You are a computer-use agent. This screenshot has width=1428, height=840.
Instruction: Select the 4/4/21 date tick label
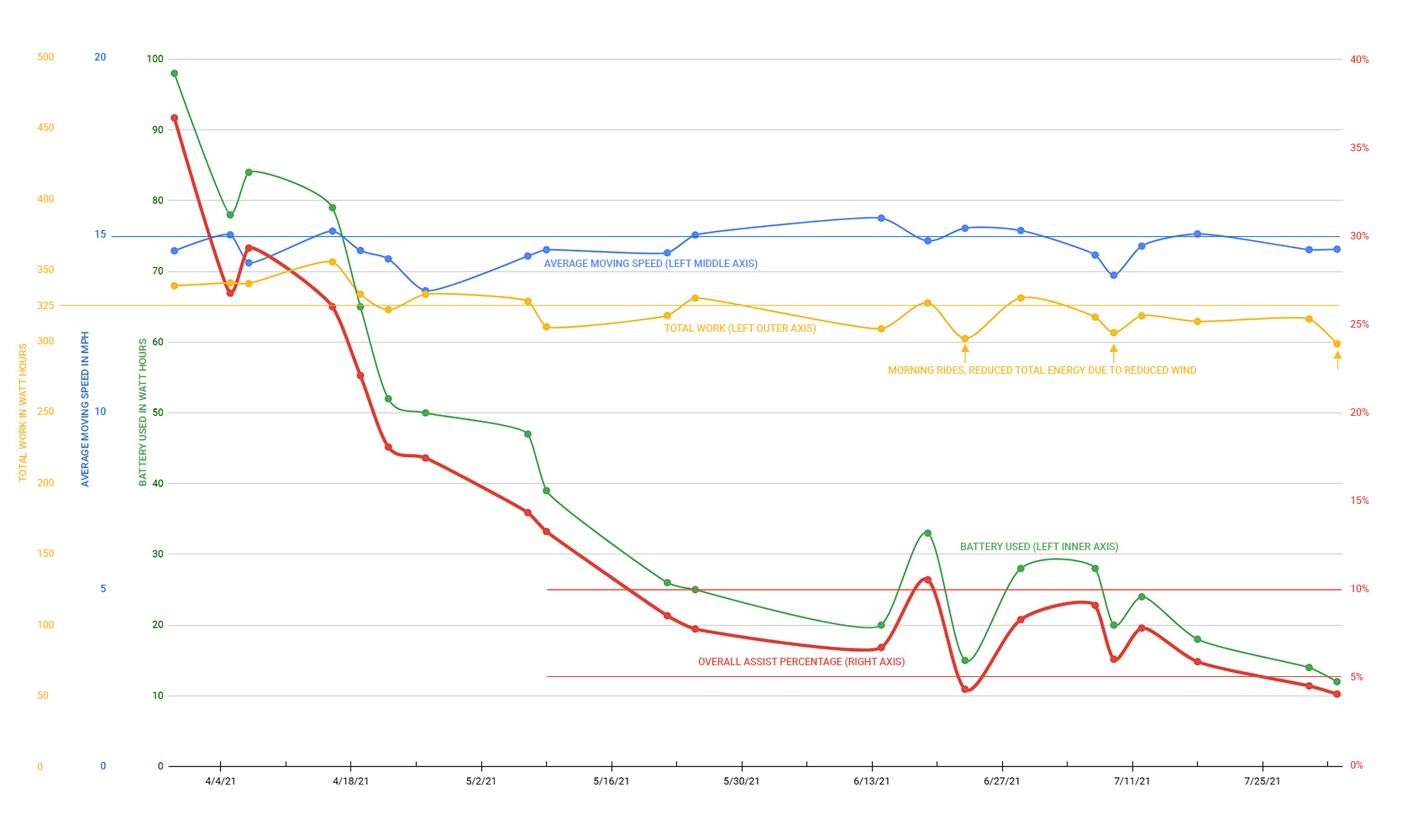point(220,781)
